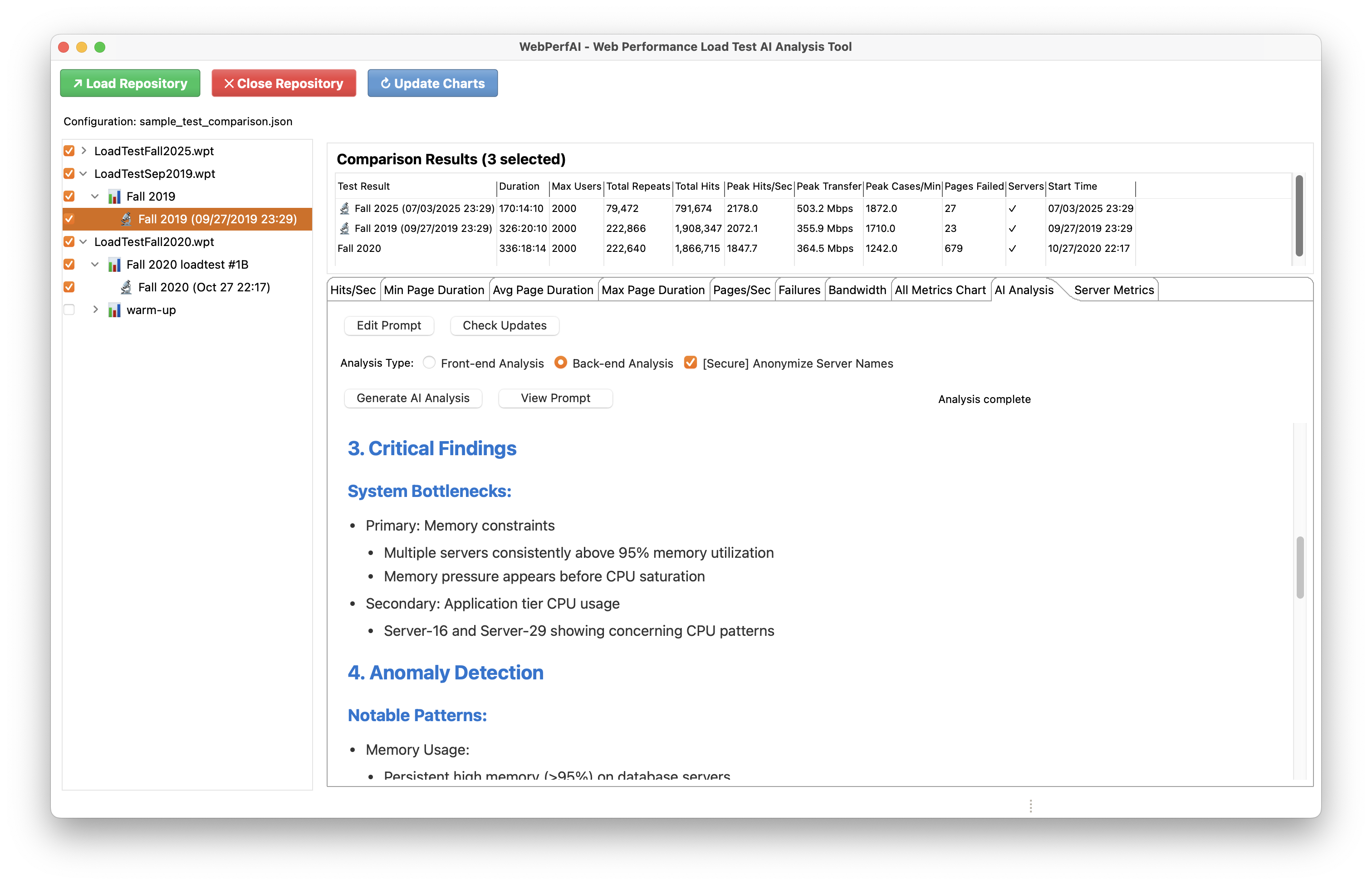This screenshot has height=885, width=1372.
Task: Expand the LoadTestFall2025.wpt tree node
Action: [84, 151]
